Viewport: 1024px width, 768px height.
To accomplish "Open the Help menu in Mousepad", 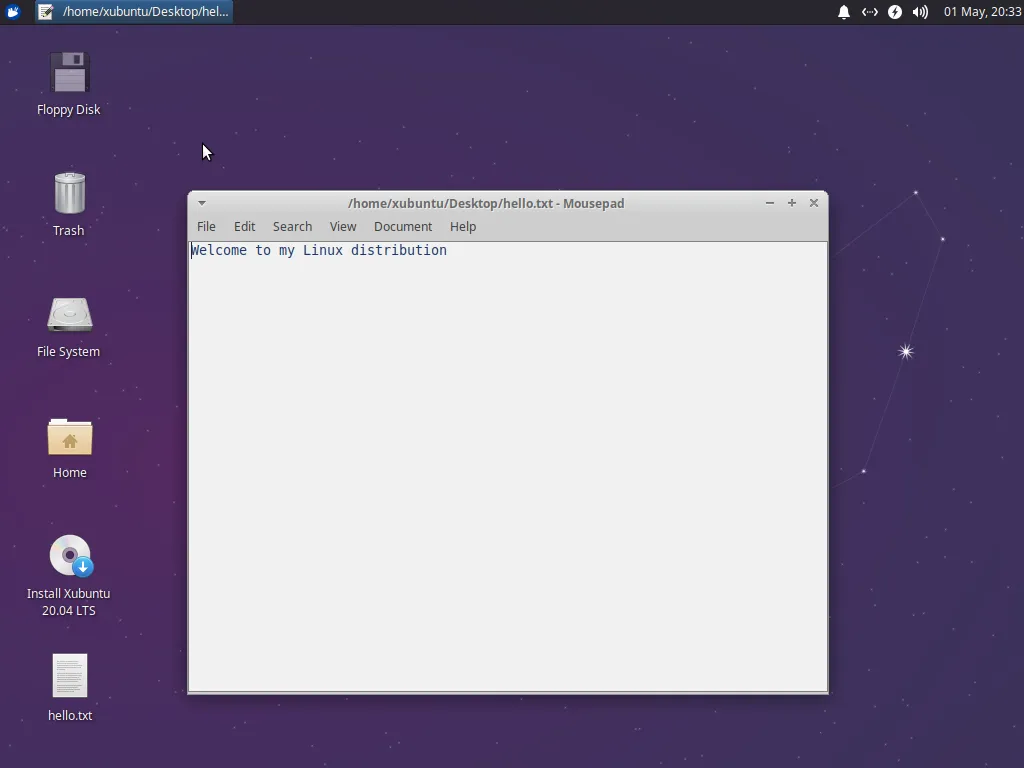I will coord(463,227).
